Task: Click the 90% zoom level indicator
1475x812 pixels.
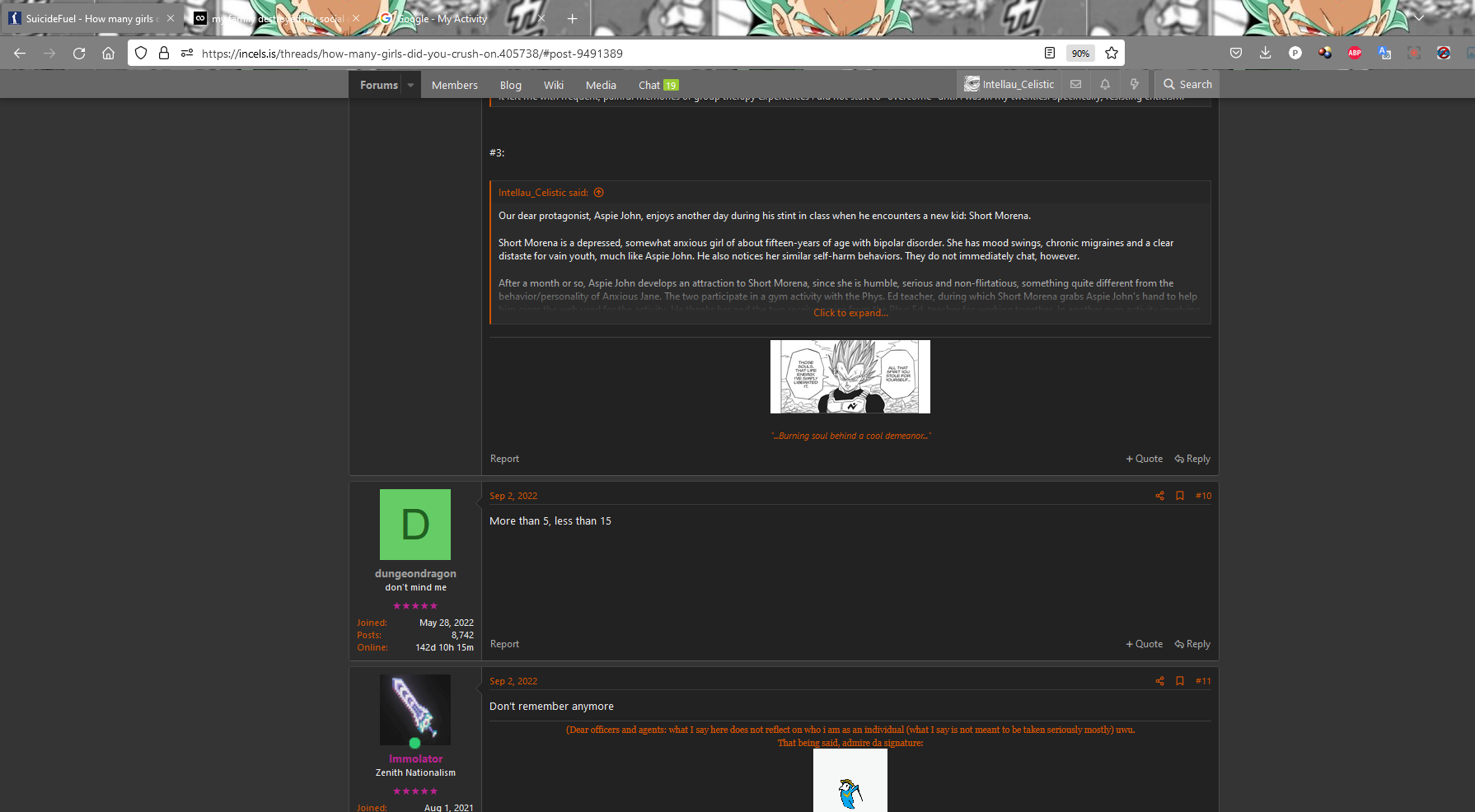Action: [1080, 54]
